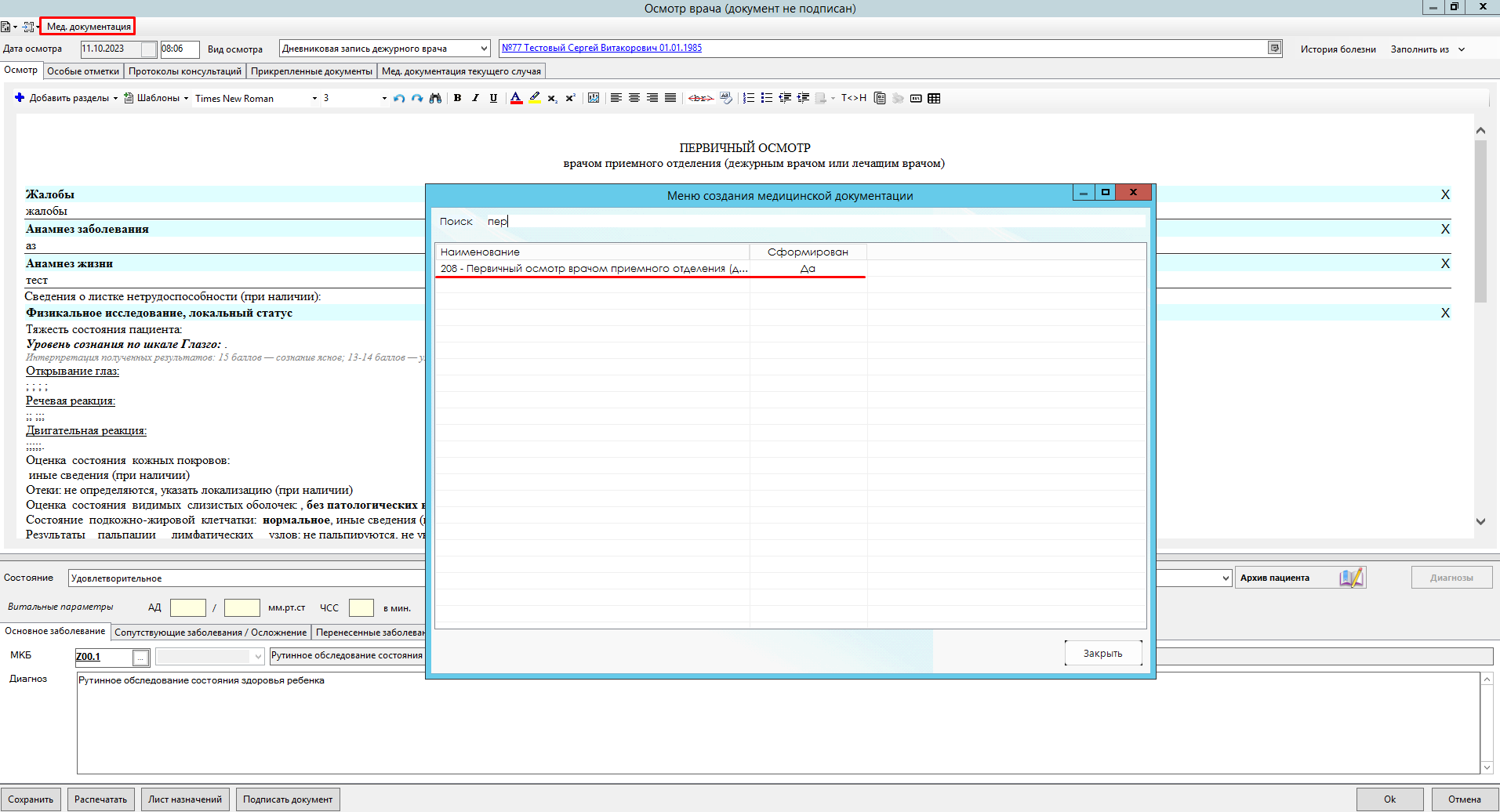The width and height of the screenshot is (1500, 812).
Task: Apply superscript formatting
Action: pyautogui.click(x=570, y=98)
